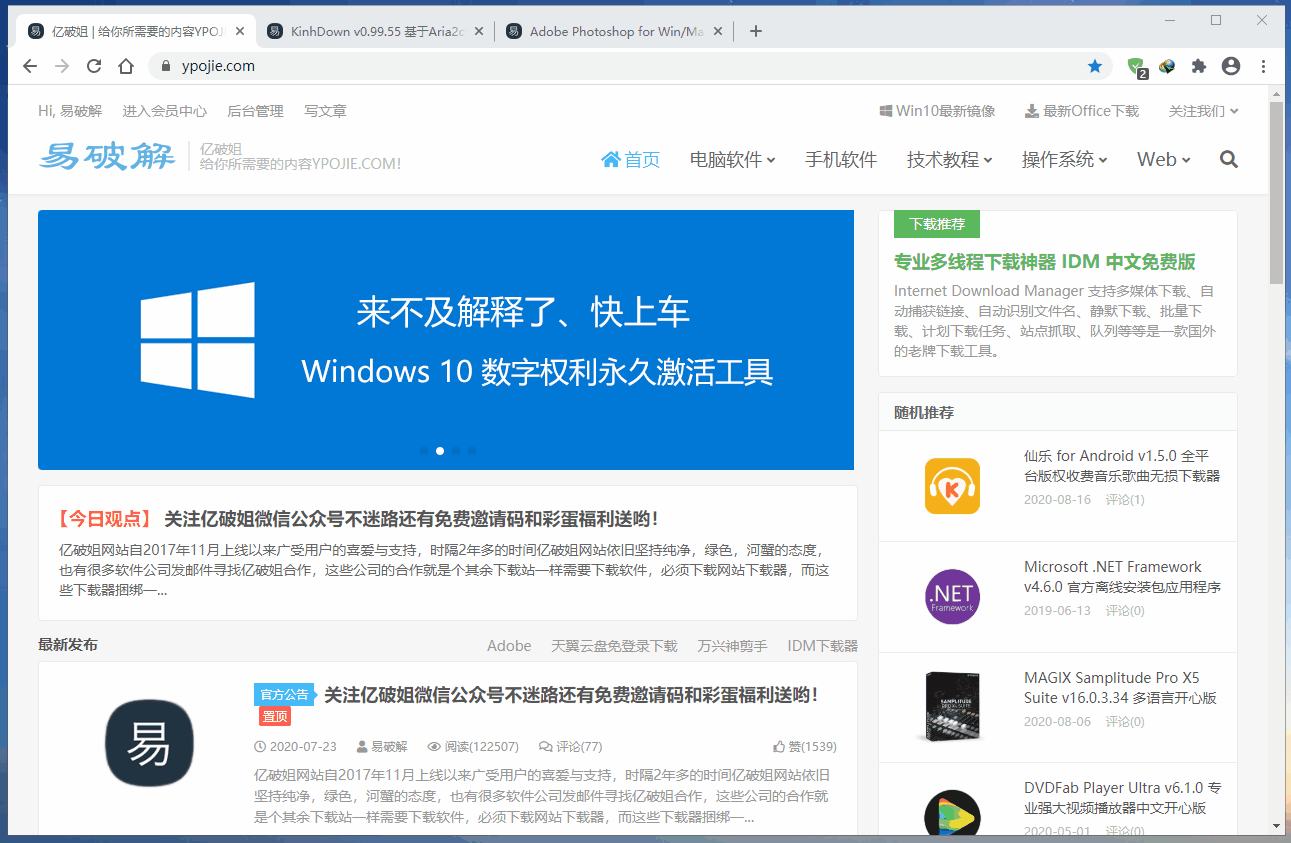
Task: Expand the Web dropdown menu
Action: click(1163, 159)
